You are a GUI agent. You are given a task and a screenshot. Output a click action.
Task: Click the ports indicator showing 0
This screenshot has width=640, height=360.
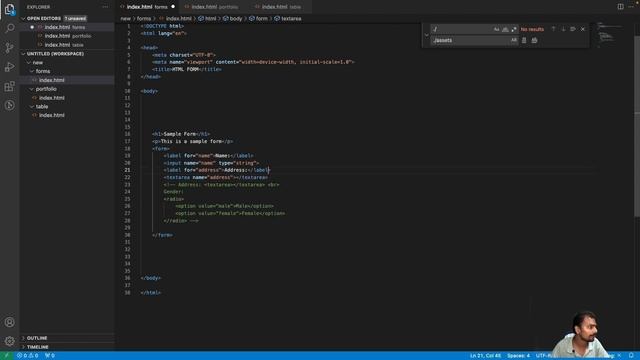point(49,356)
